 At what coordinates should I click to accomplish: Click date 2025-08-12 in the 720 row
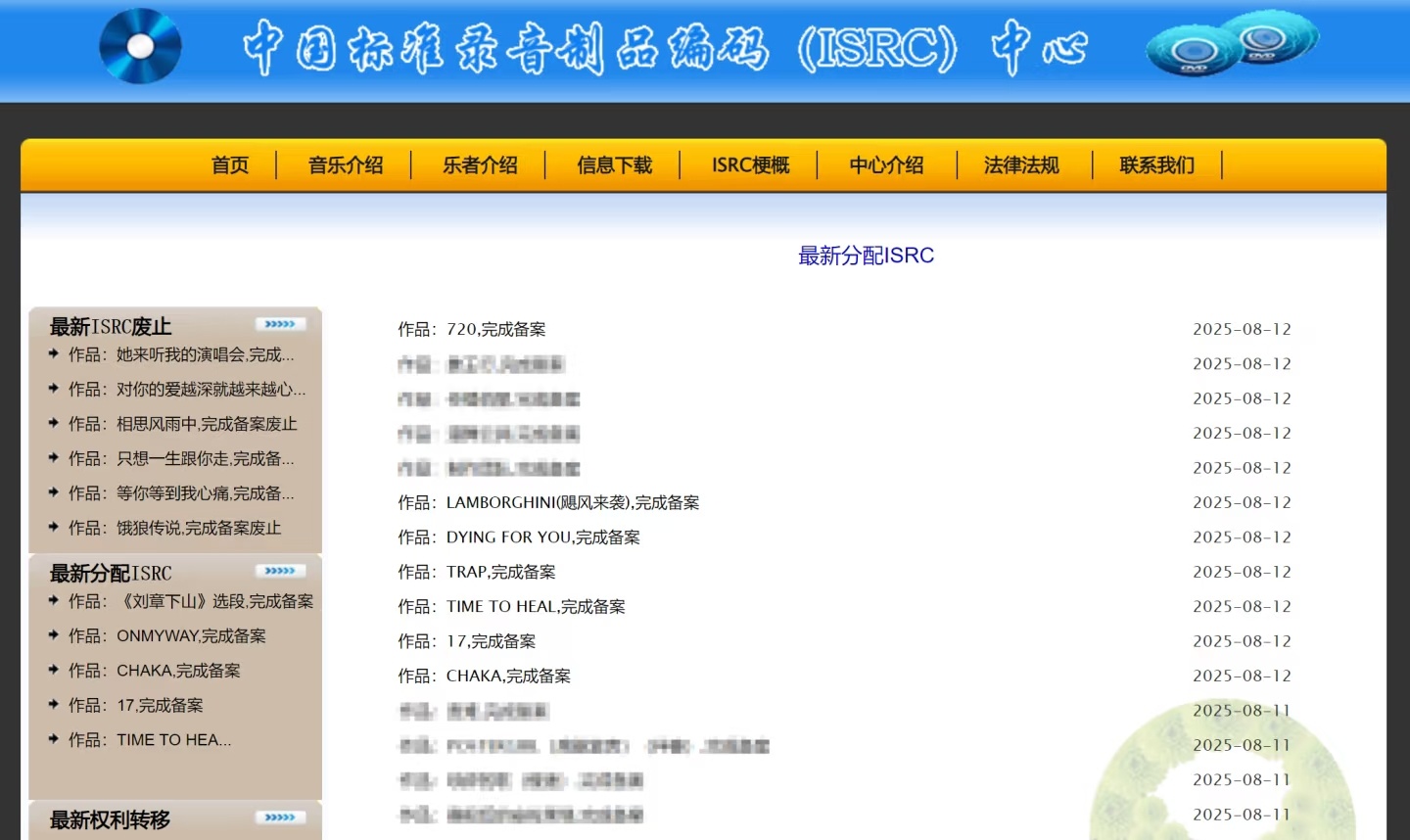click(1242, 329)
